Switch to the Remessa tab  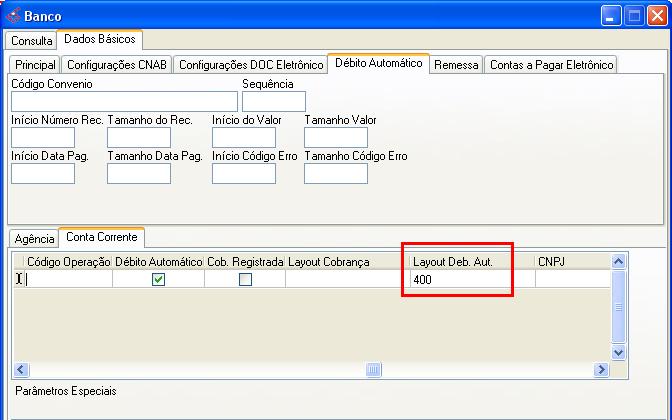(x=456, y=65)
